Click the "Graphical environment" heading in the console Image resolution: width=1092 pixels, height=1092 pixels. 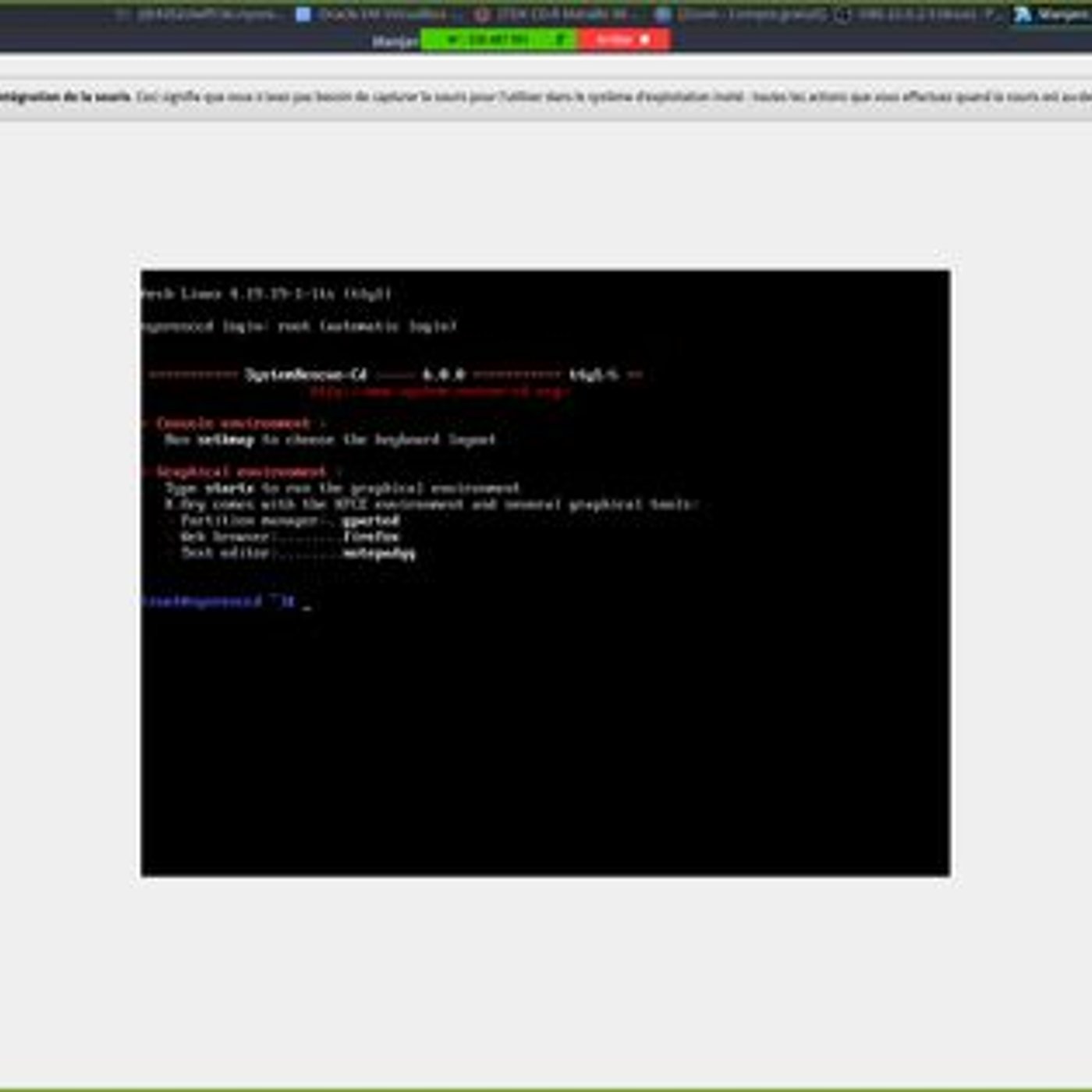pos(241,472)
